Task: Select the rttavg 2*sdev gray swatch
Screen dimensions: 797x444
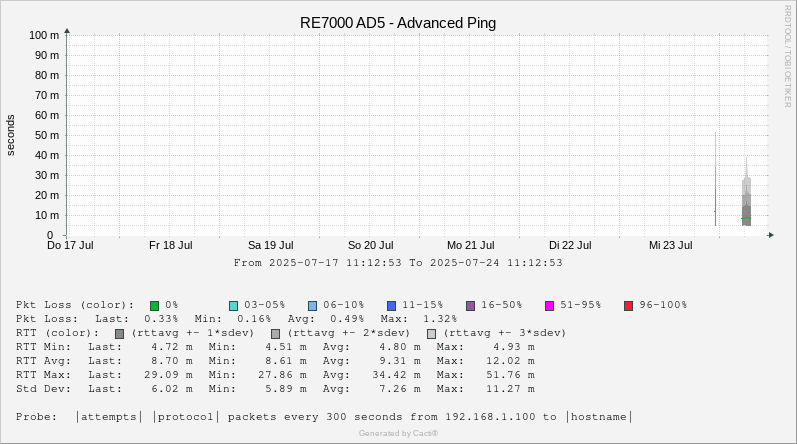Action: click(275, 333)
